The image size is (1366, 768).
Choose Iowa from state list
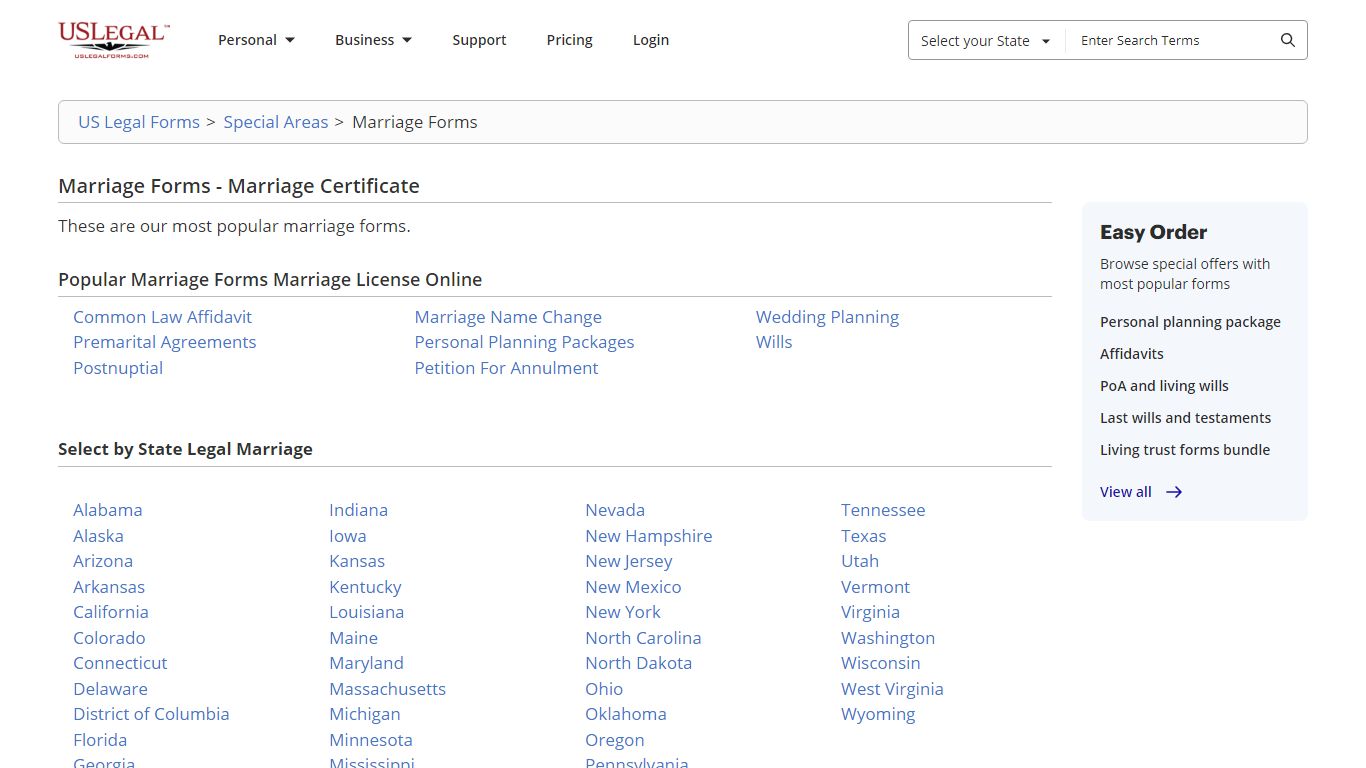coord(348,536)
